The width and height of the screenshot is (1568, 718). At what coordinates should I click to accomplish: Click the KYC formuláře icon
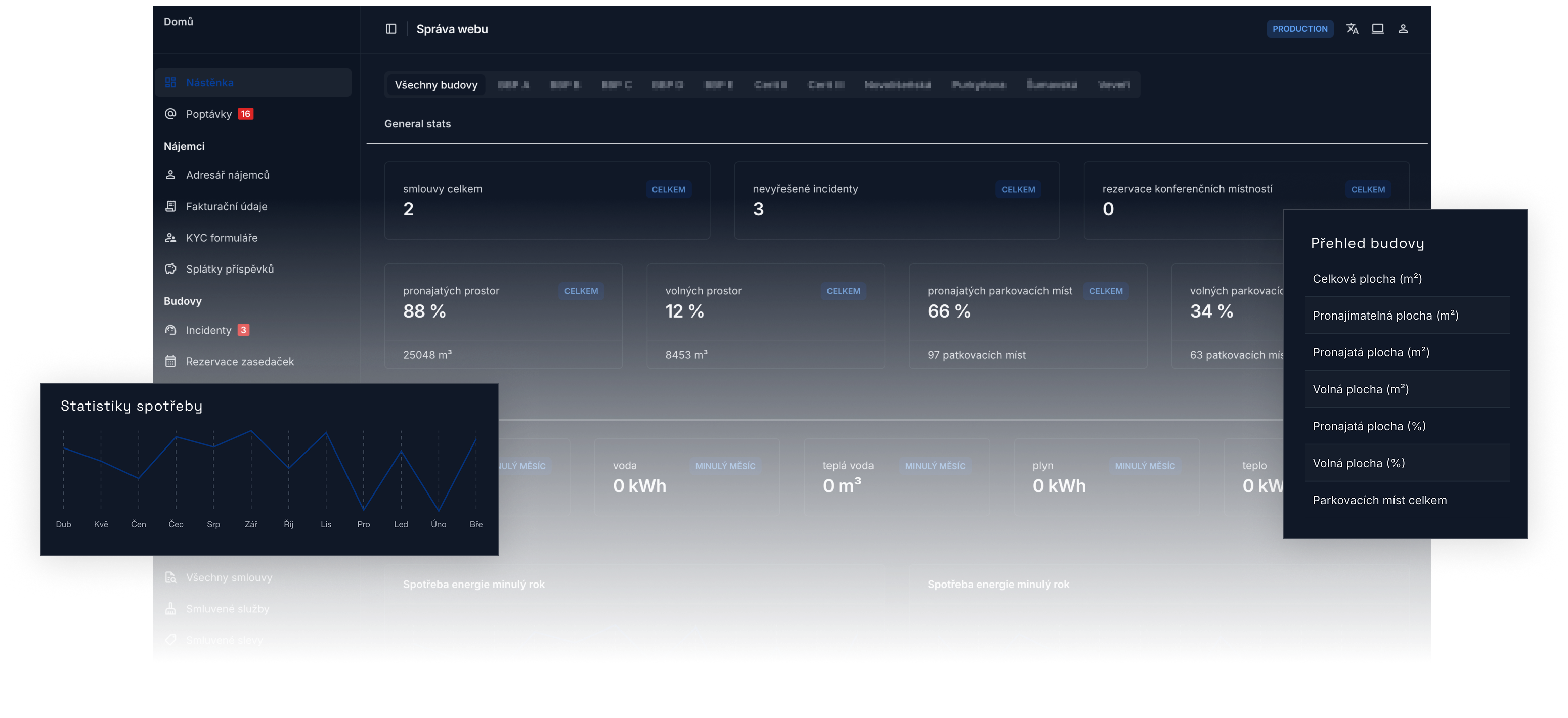(170, 237)
